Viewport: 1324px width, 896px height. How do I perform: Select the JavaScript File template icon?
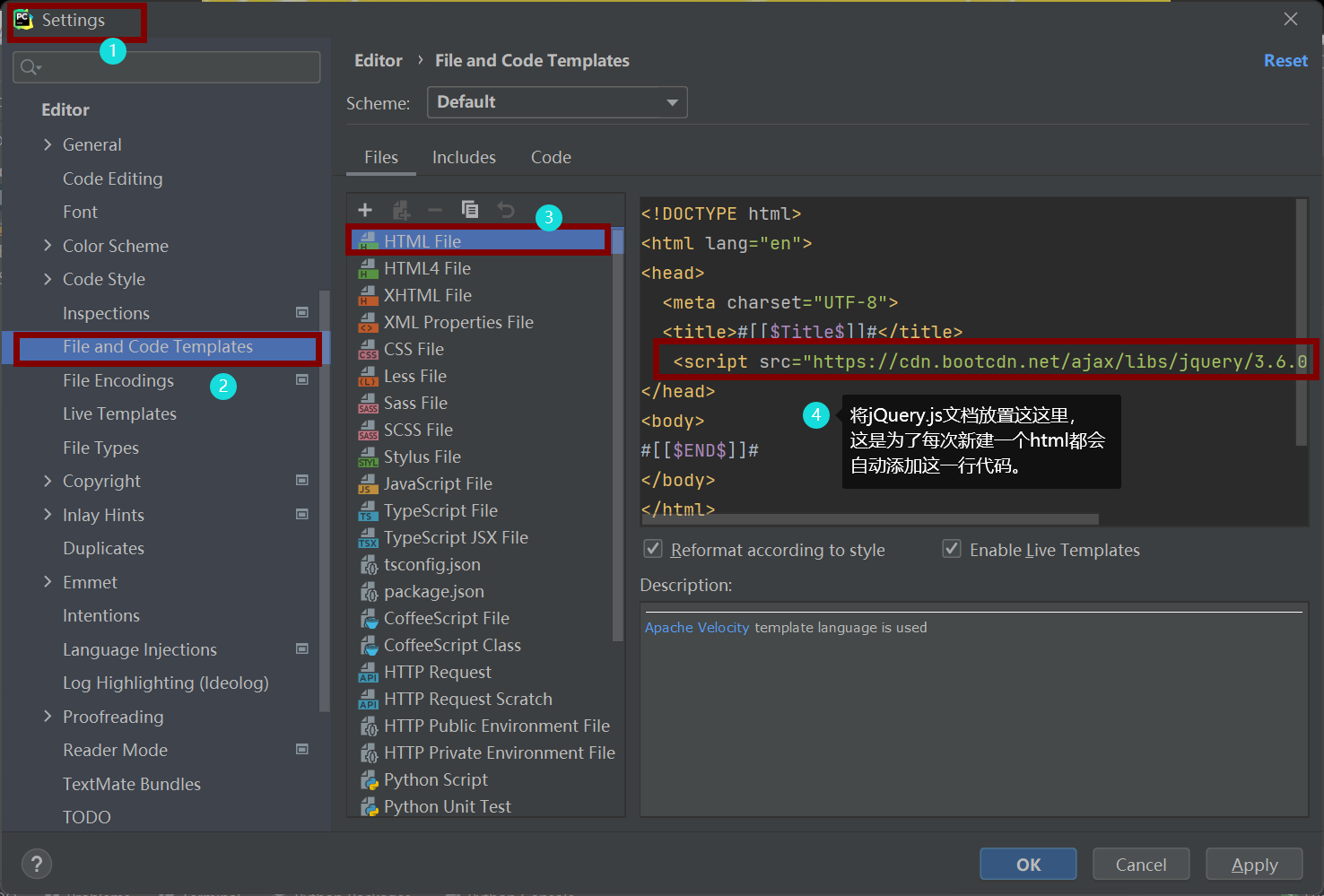click(x=368, y=484)
